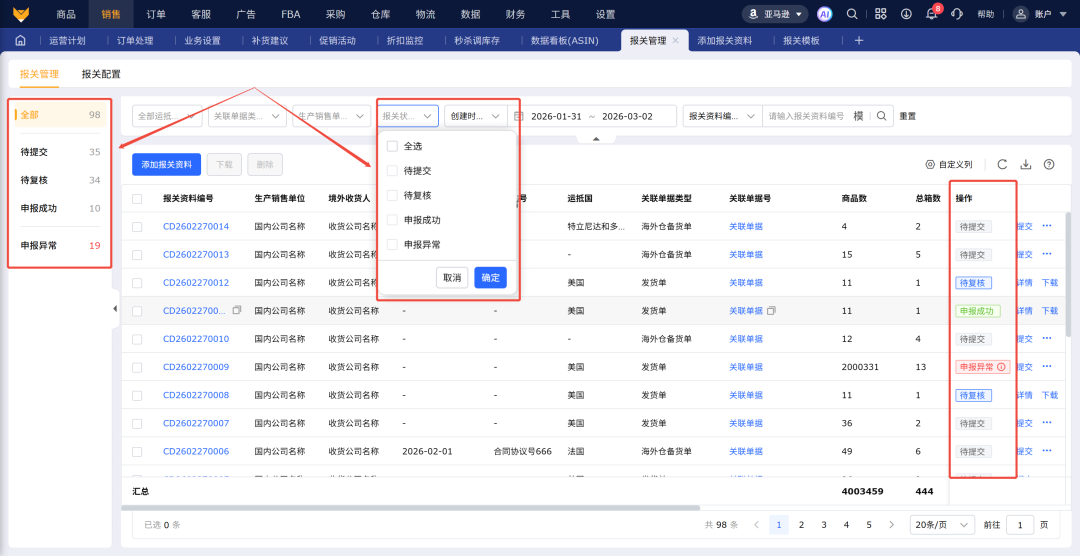Switch to the 报关模板 tab
Screen dimensions: 1080x556
pos(801,41)
